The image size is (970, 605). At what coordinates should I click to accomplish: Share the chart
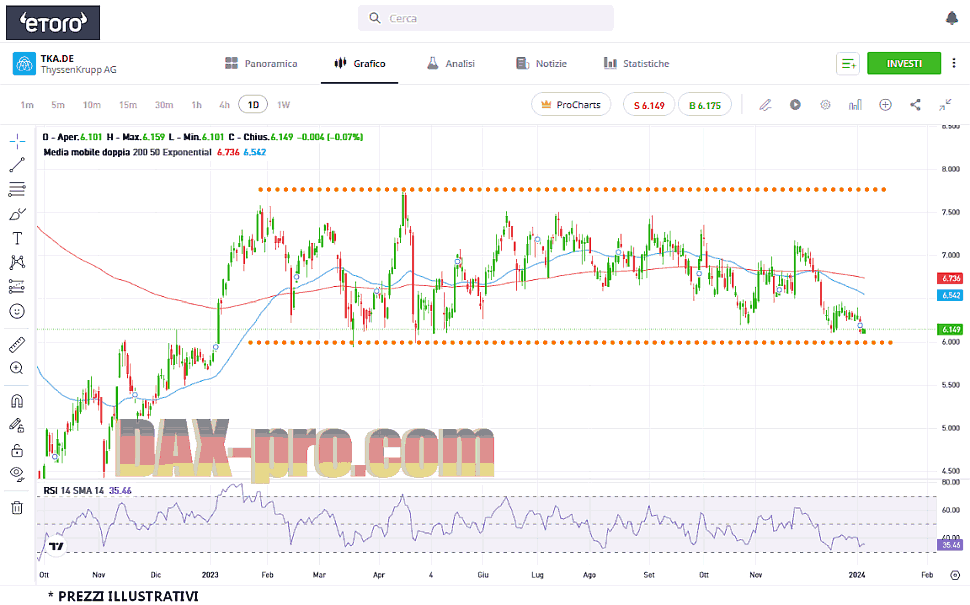[916, 105]
